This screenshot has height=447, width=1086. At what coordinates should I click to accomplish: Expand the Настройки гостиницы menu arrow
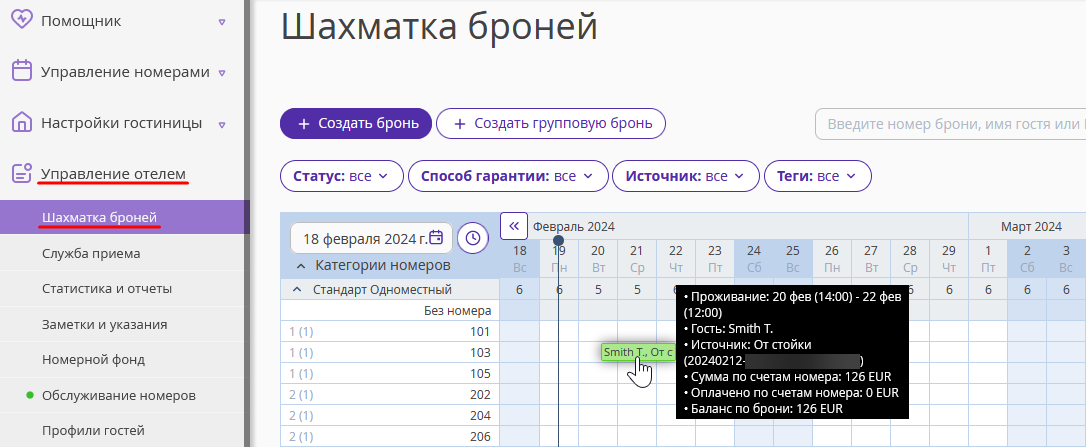click(x=222, y=125)
